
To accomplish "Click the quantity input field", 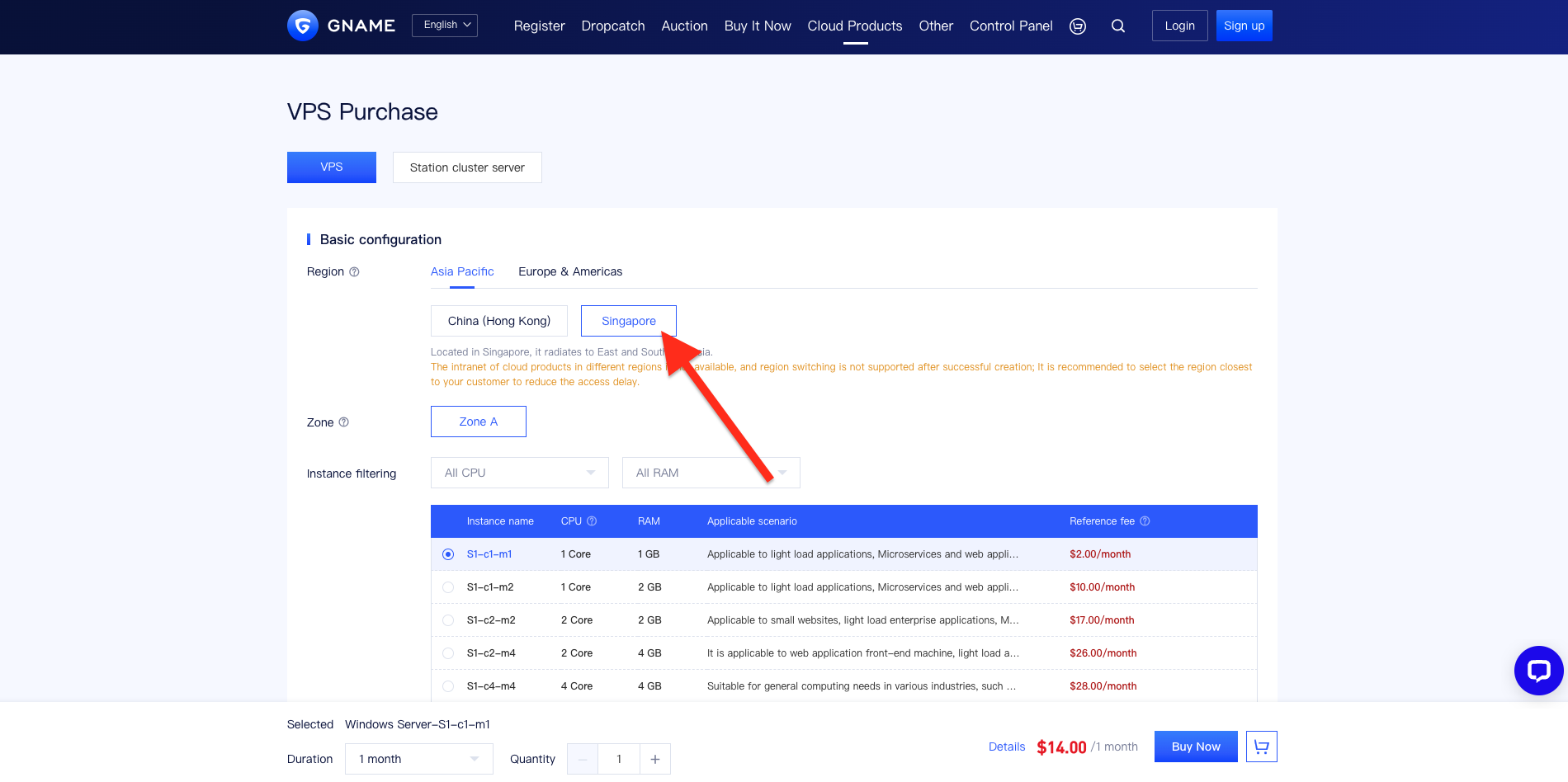I will (x=619, y=759).
